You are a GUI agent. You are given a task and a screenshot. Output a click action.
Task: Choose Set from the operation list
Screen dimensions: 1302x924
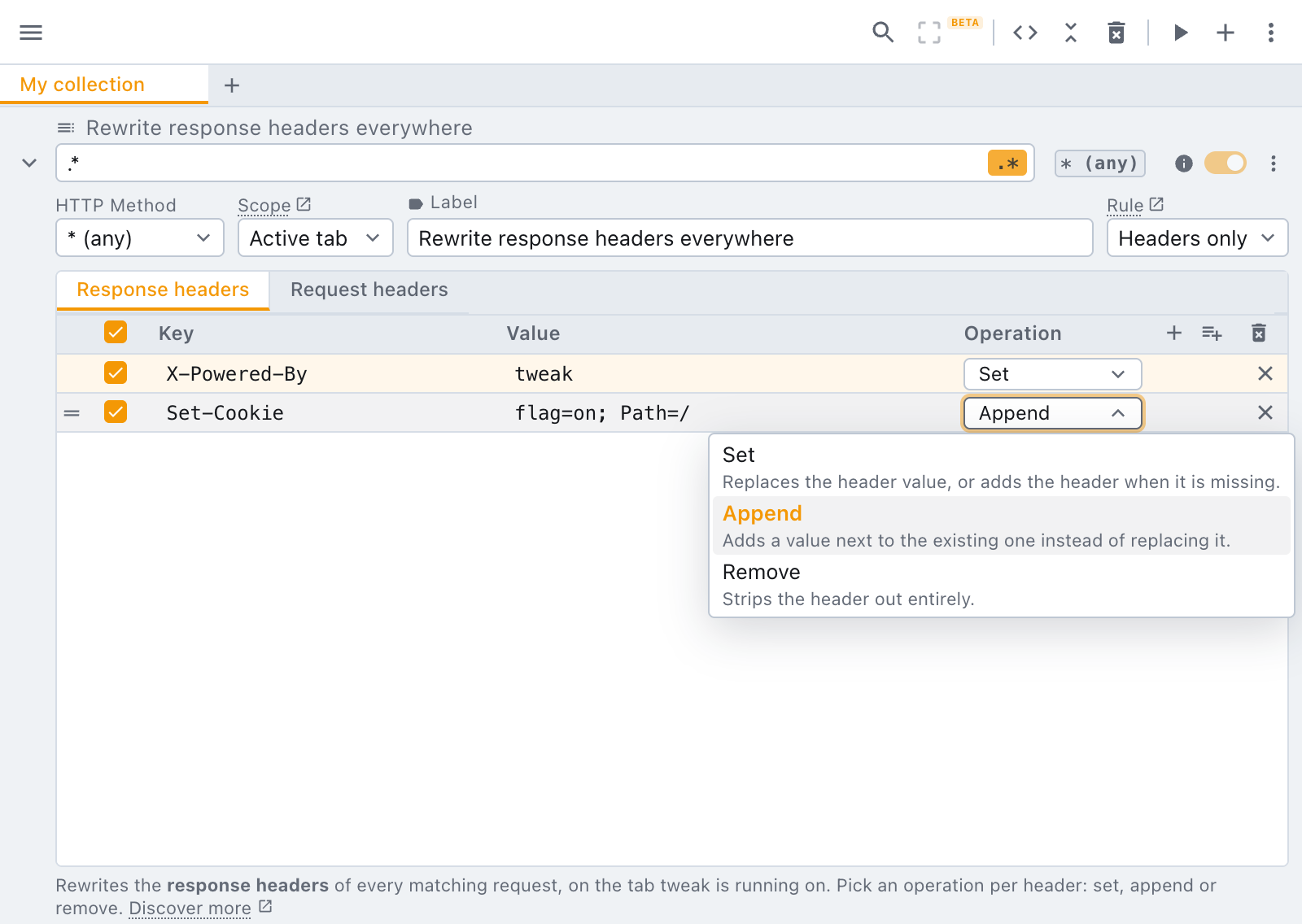(1001, 467)
